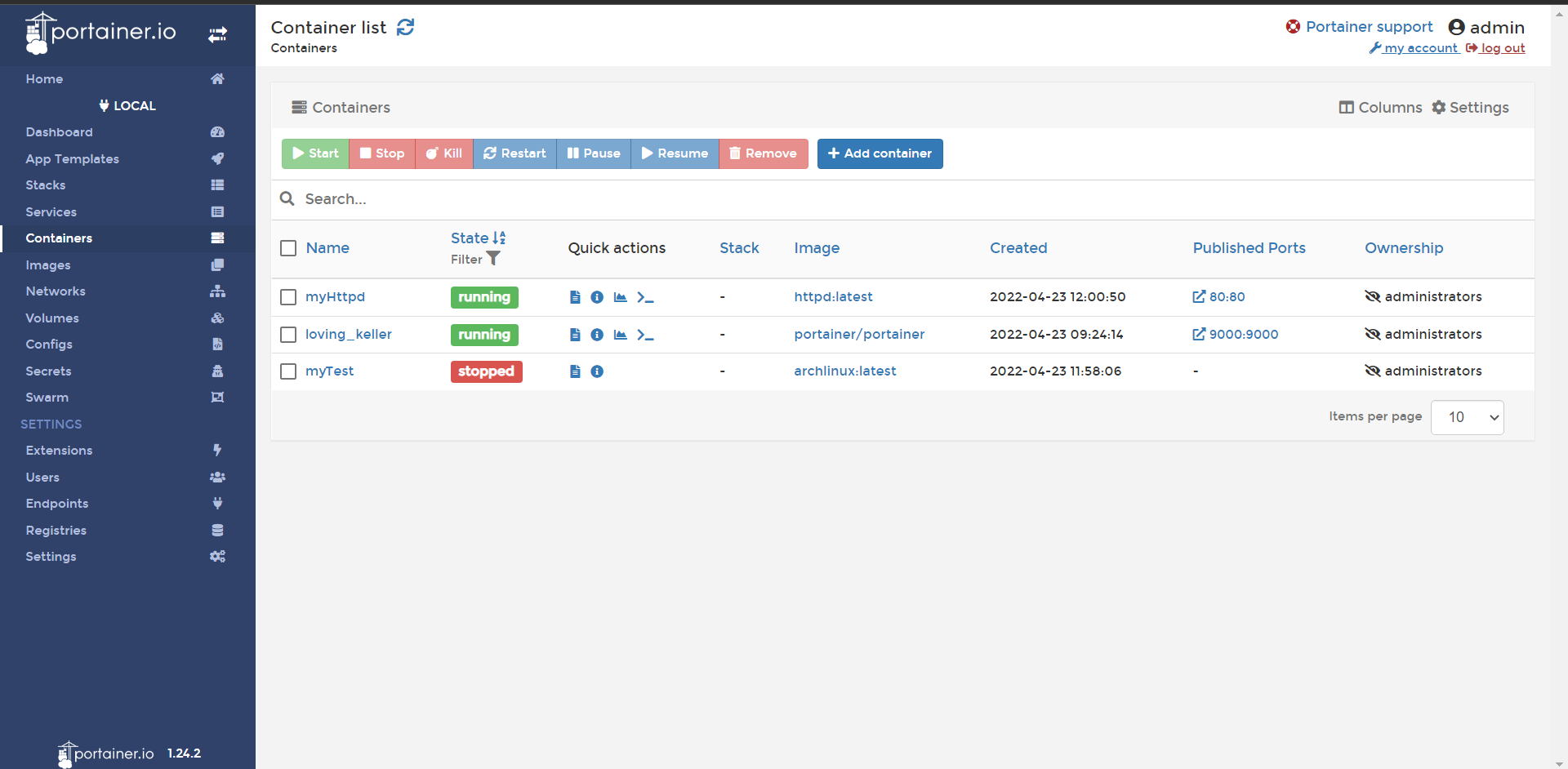
Task: Click the log out link
Action: 1495,48
